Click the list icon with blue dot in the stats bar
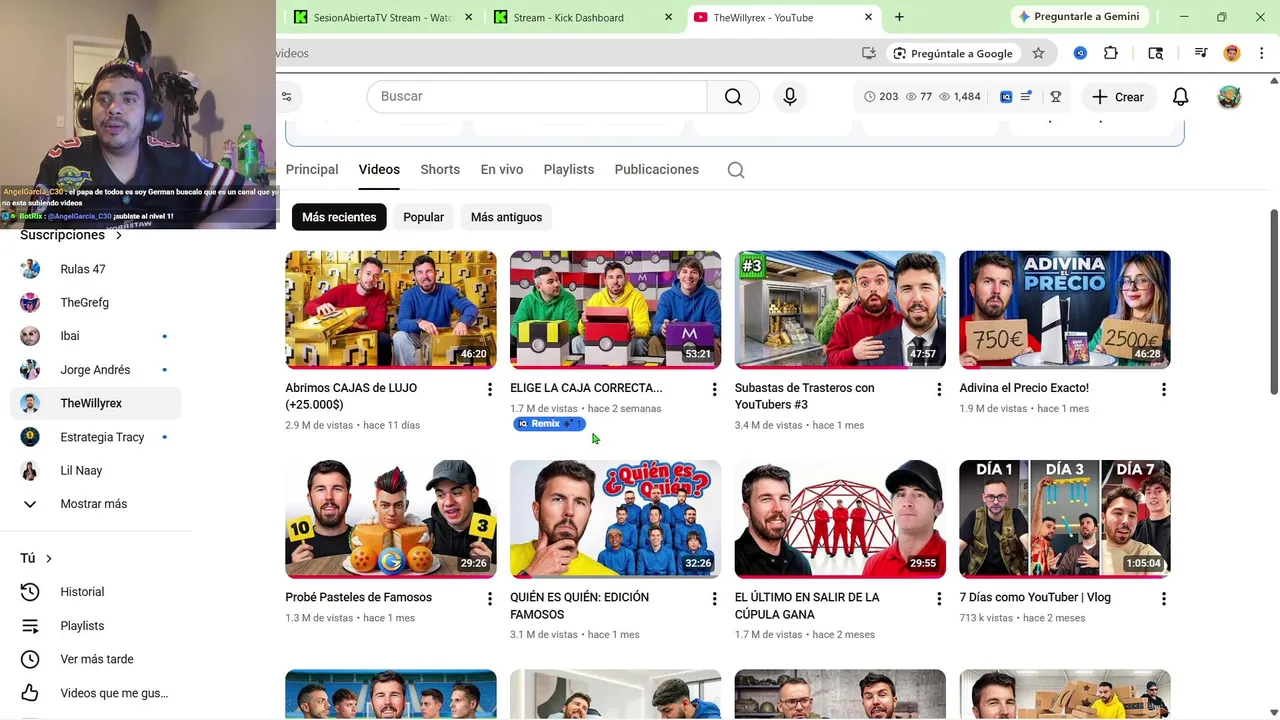 [1025, 97]
